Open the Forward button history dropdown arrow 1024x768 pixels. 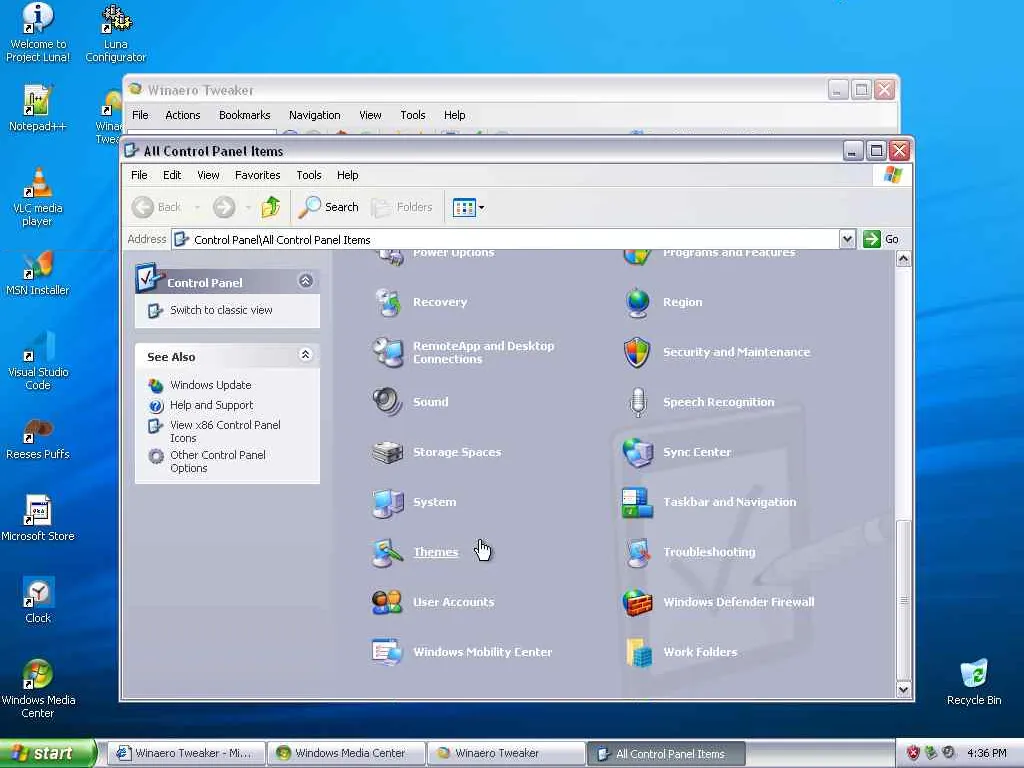(248, 208)
